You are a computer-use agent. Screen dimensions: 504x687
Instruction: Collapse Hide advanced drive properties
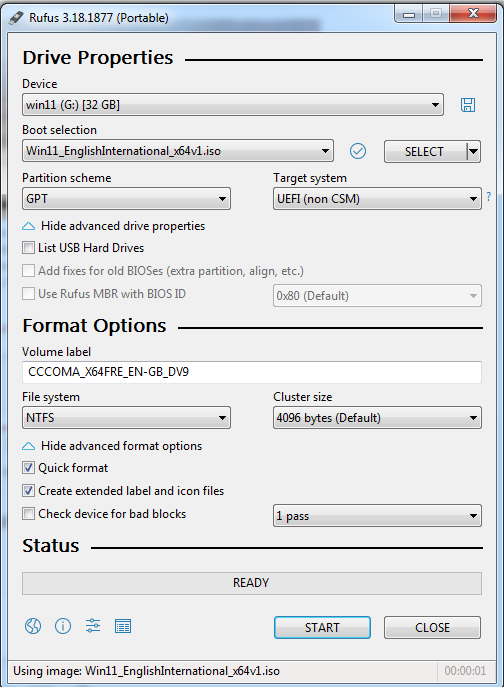pos(114,226)
